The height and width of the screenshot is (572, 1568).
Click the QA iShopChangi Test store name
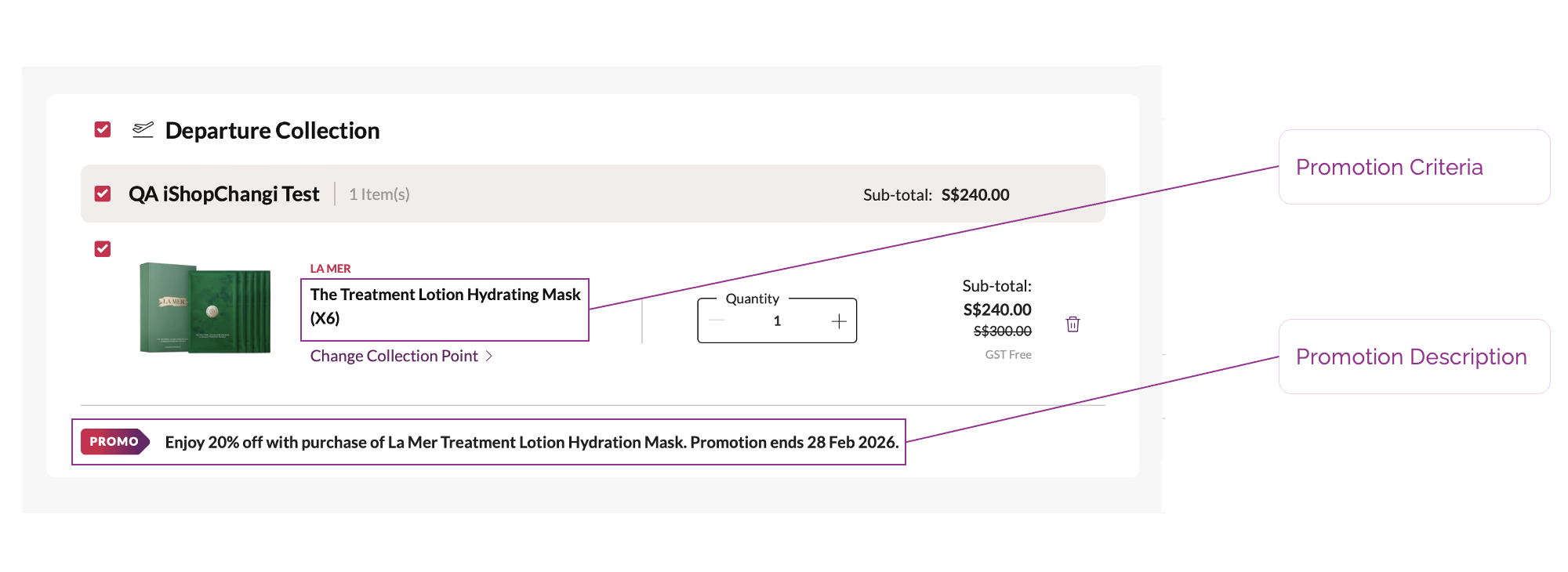pos(224,194)
